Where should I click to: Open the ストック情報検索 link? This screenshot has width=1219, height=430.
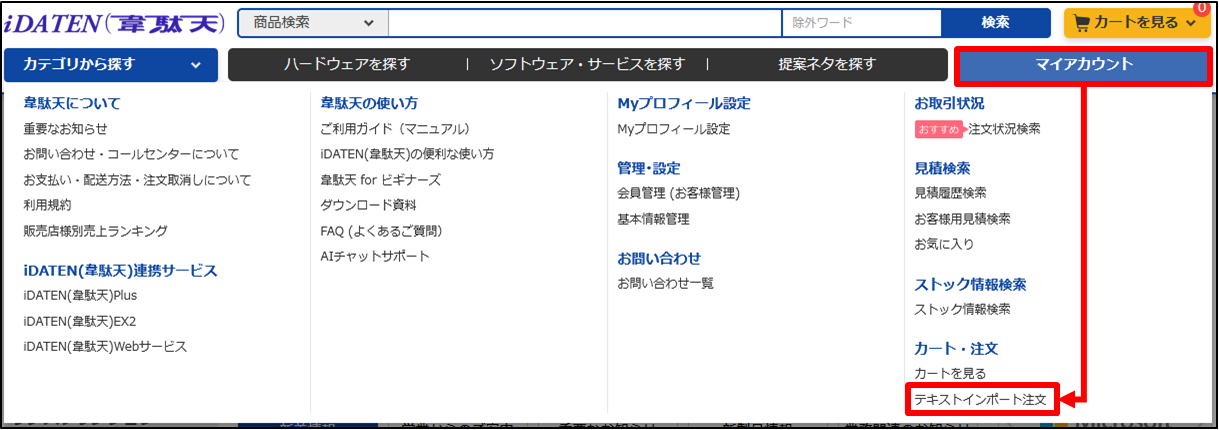point(962,309)
